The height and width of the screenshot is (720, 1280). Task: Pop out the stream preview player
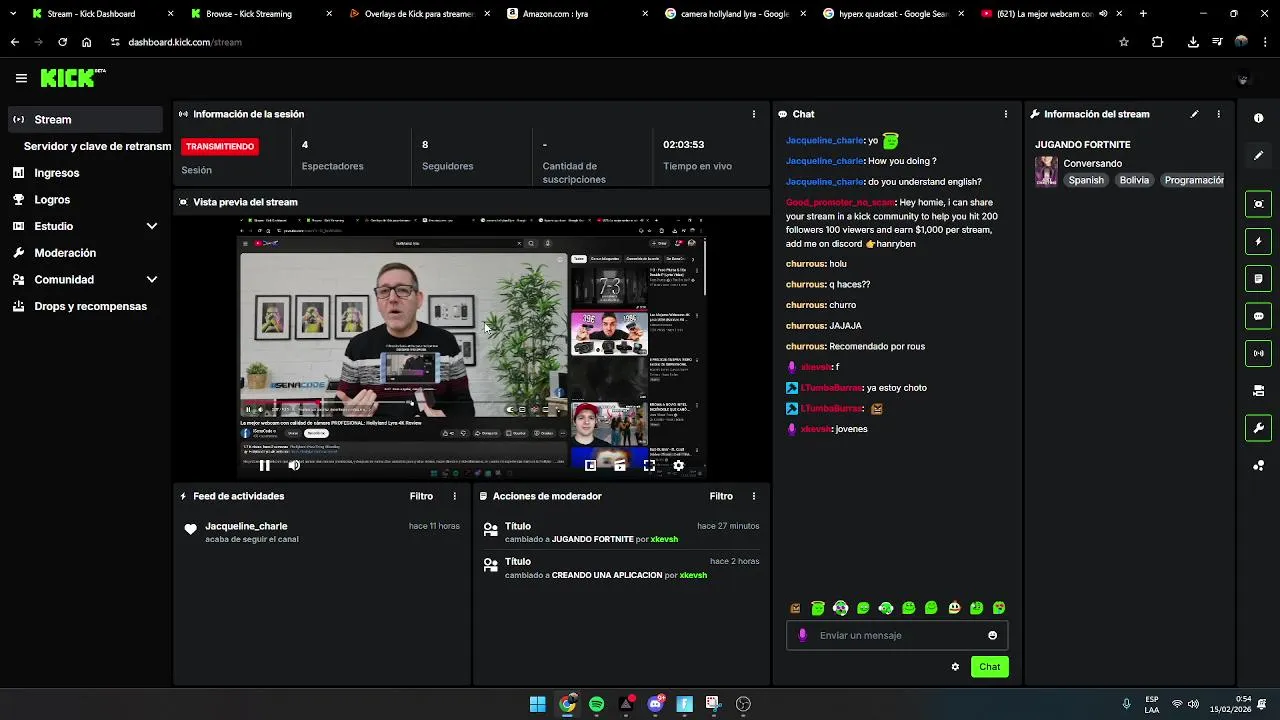pyautogui.click(x=591, y=465)
